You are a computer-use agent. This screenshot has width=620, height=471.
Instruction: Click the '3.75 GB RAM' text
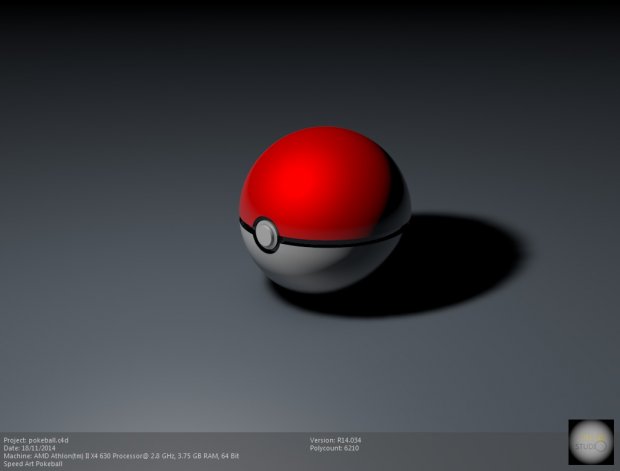coord(210,457)
